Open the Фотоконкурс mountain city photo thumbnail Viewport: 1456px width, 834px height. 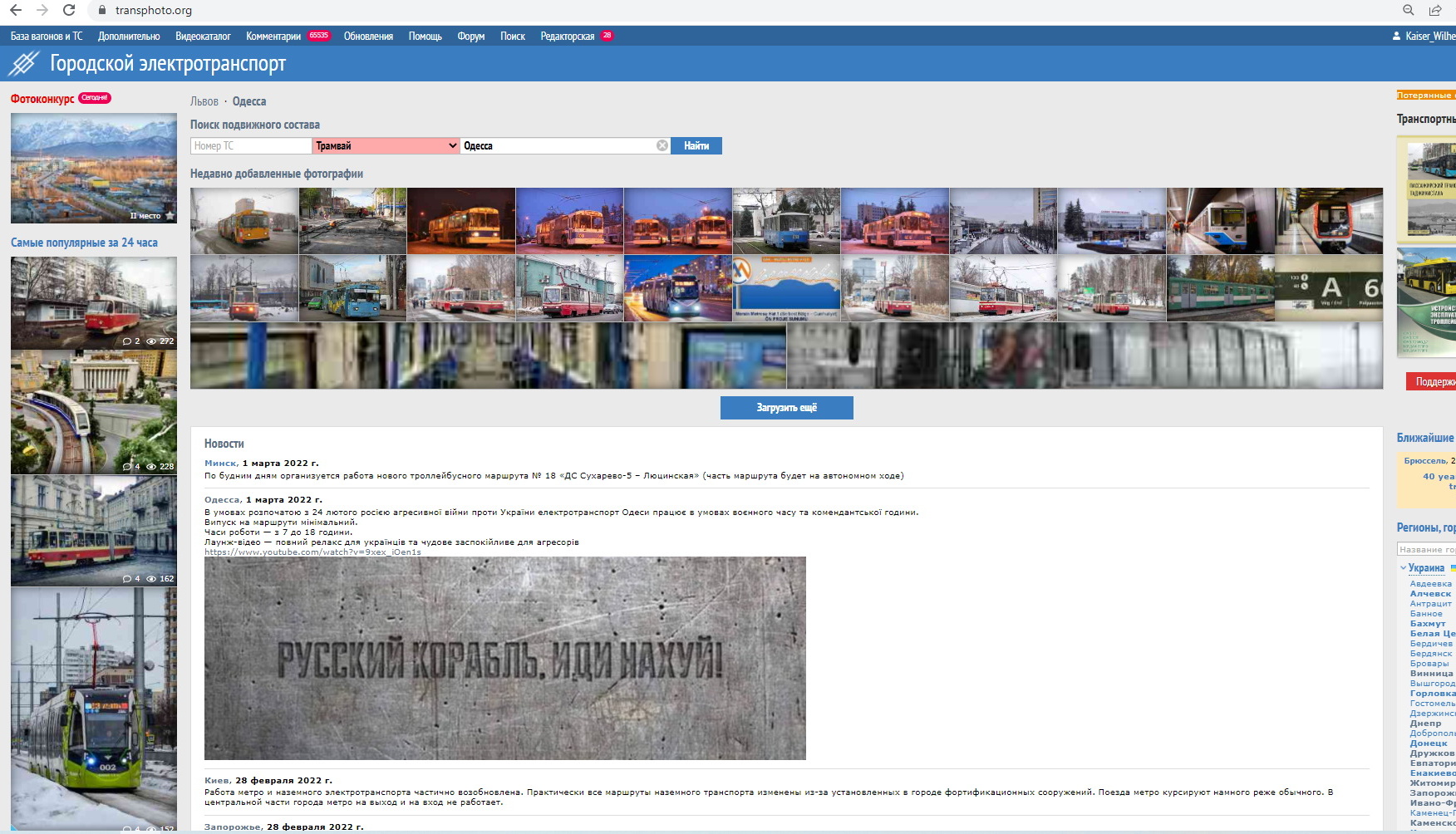pyautogui.click(x=93, y=168)
